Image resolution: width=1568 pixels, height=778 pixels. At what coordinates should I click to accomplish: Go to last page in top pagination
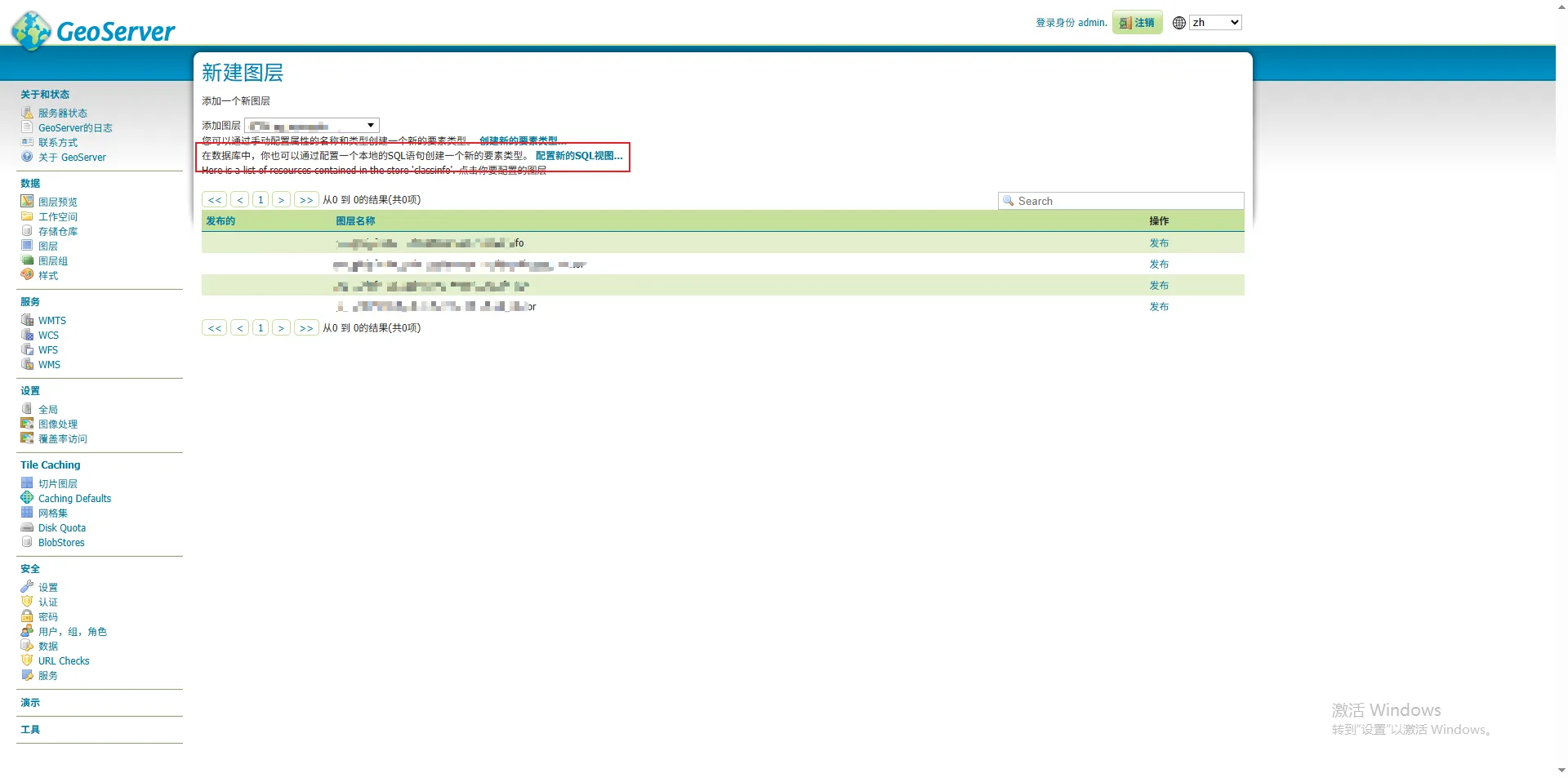306,200
